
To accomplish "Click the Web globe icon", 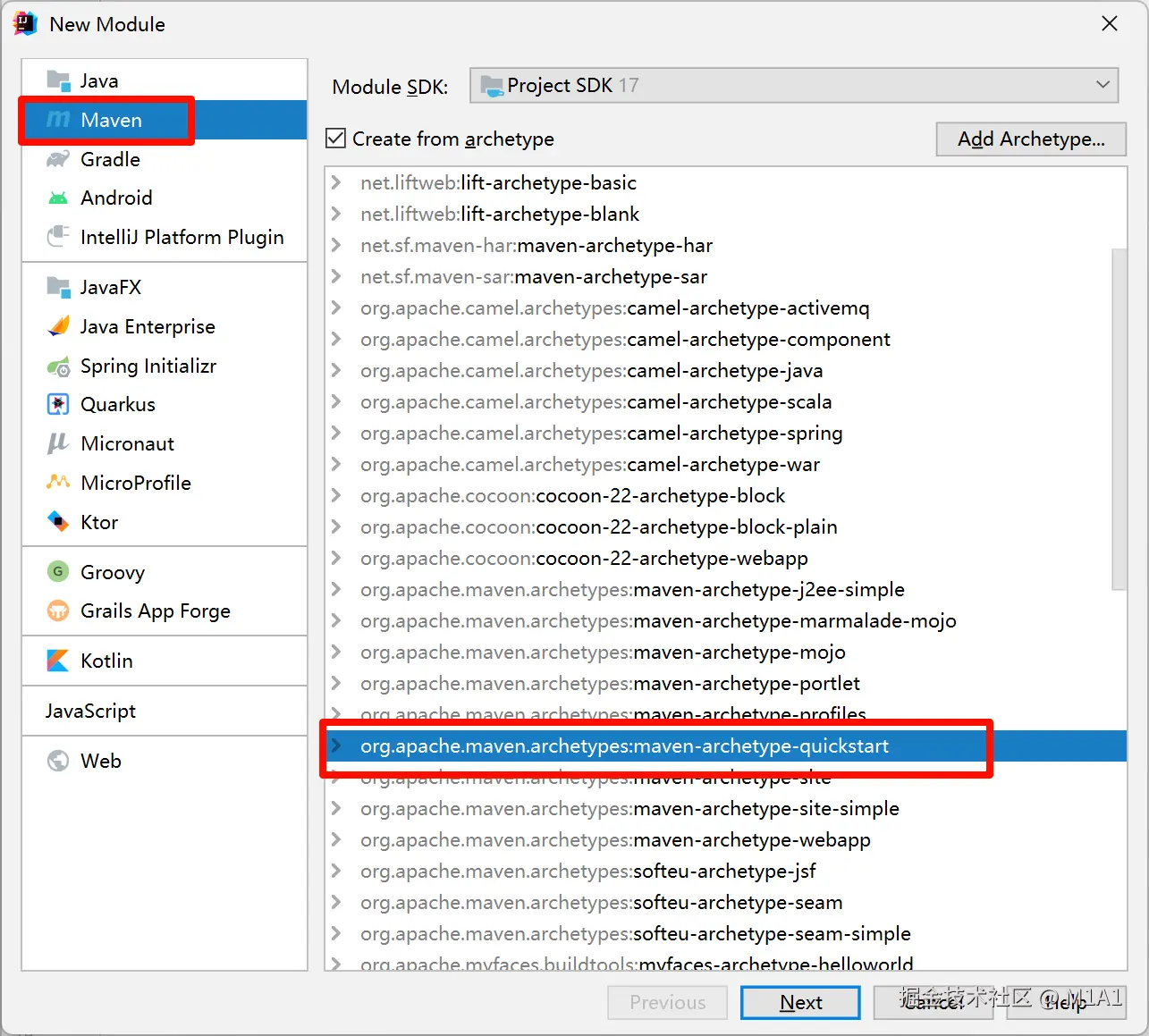I will click(58, 761).
